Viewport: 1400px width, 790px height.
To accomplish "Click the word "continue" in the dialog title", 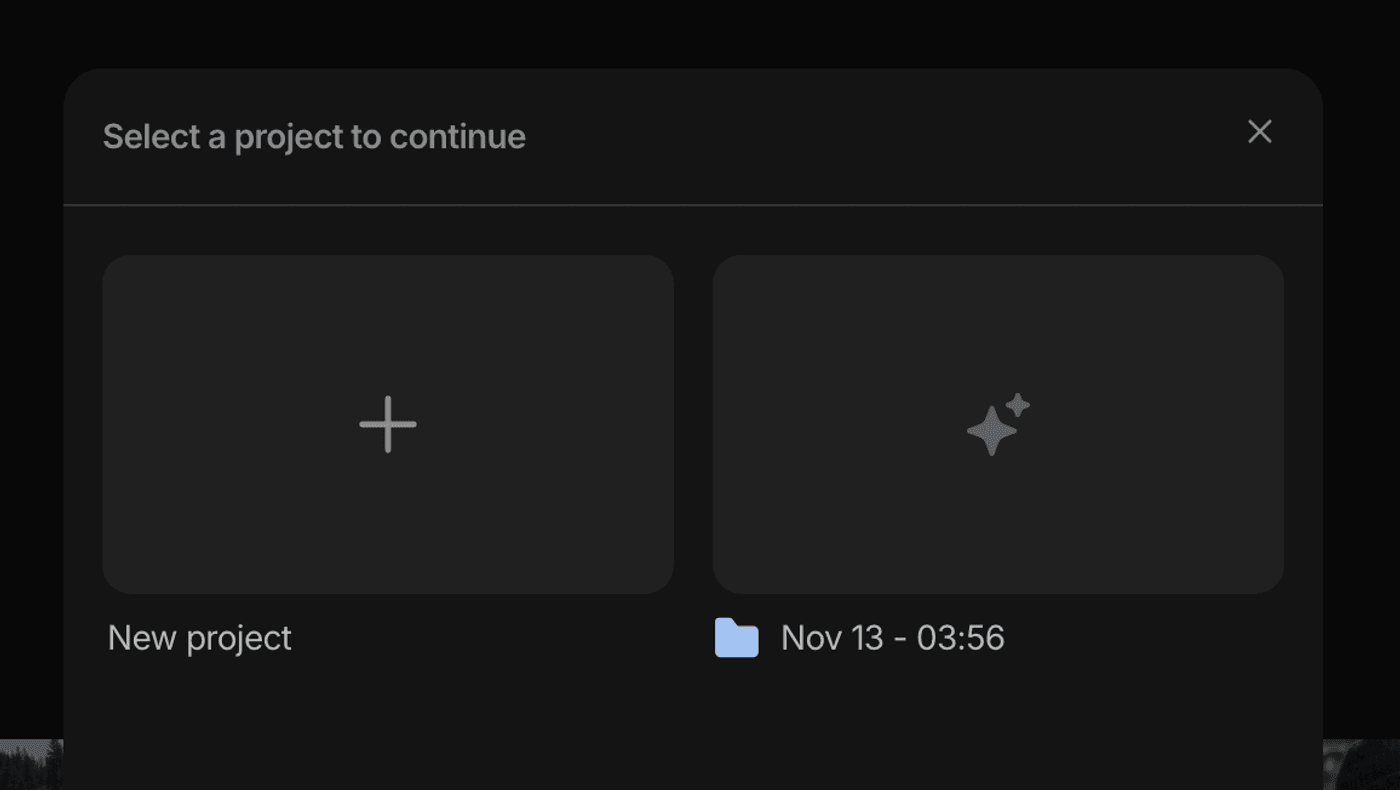I will 457,137.
